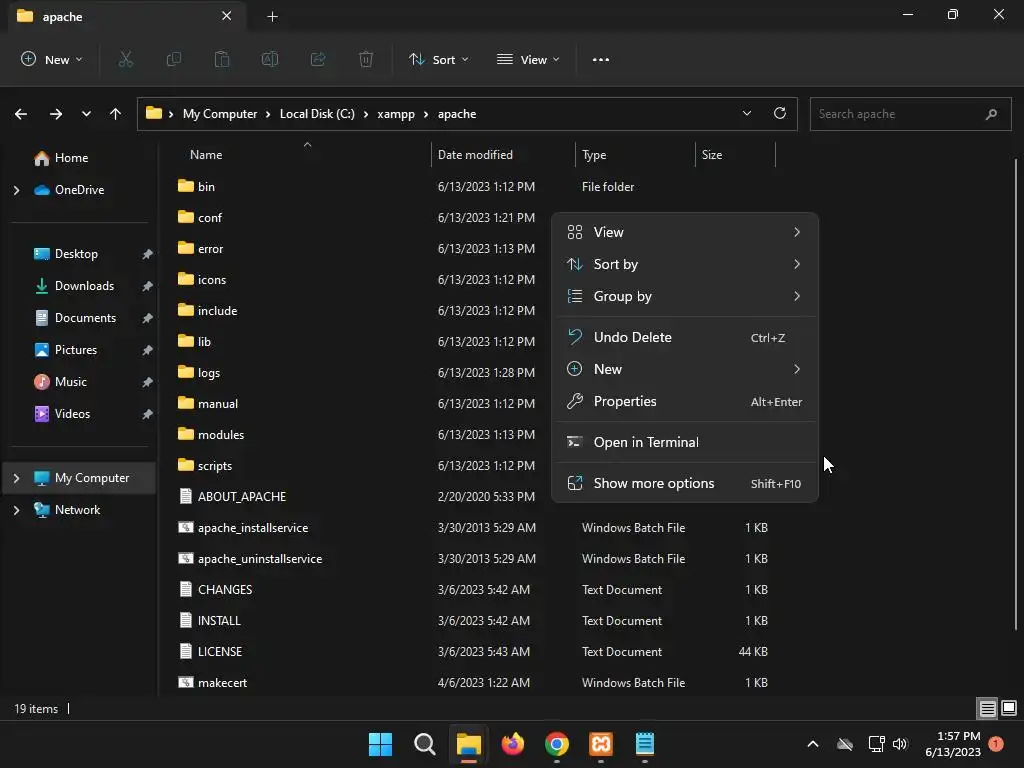Click the Share icon in toolbar
This screenshot has width=1024, height=768.
[x=318, y=59]
